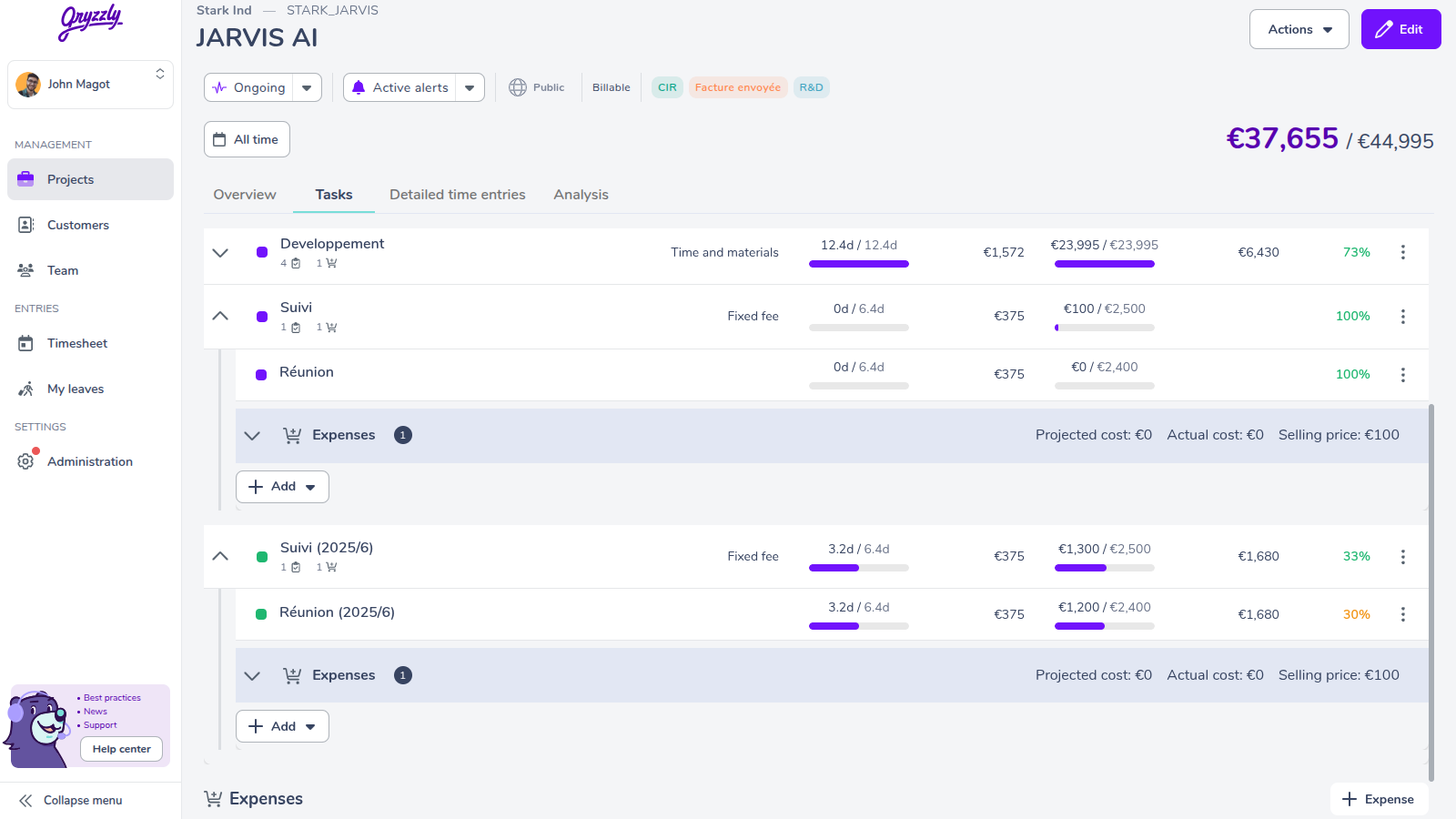Click the Timesheet calendar icon

[x=25, y=343]
